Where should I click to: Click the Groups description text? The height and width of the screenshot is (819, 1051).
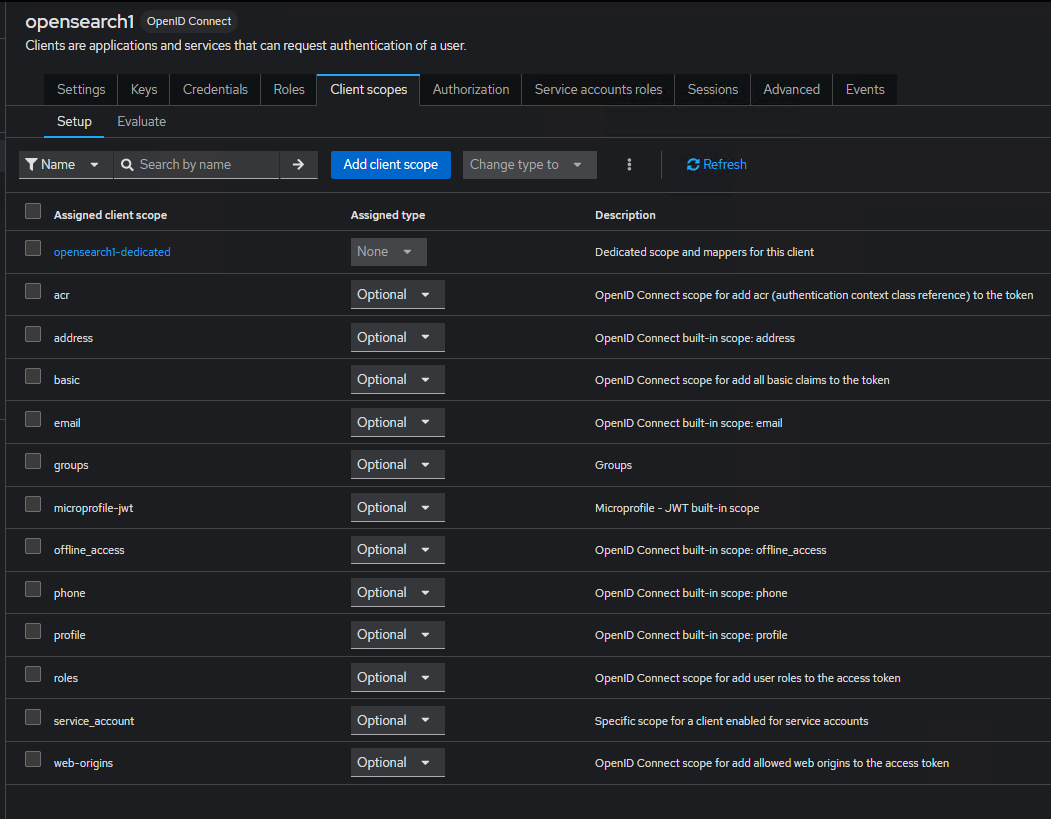click(x=613, y=465)
